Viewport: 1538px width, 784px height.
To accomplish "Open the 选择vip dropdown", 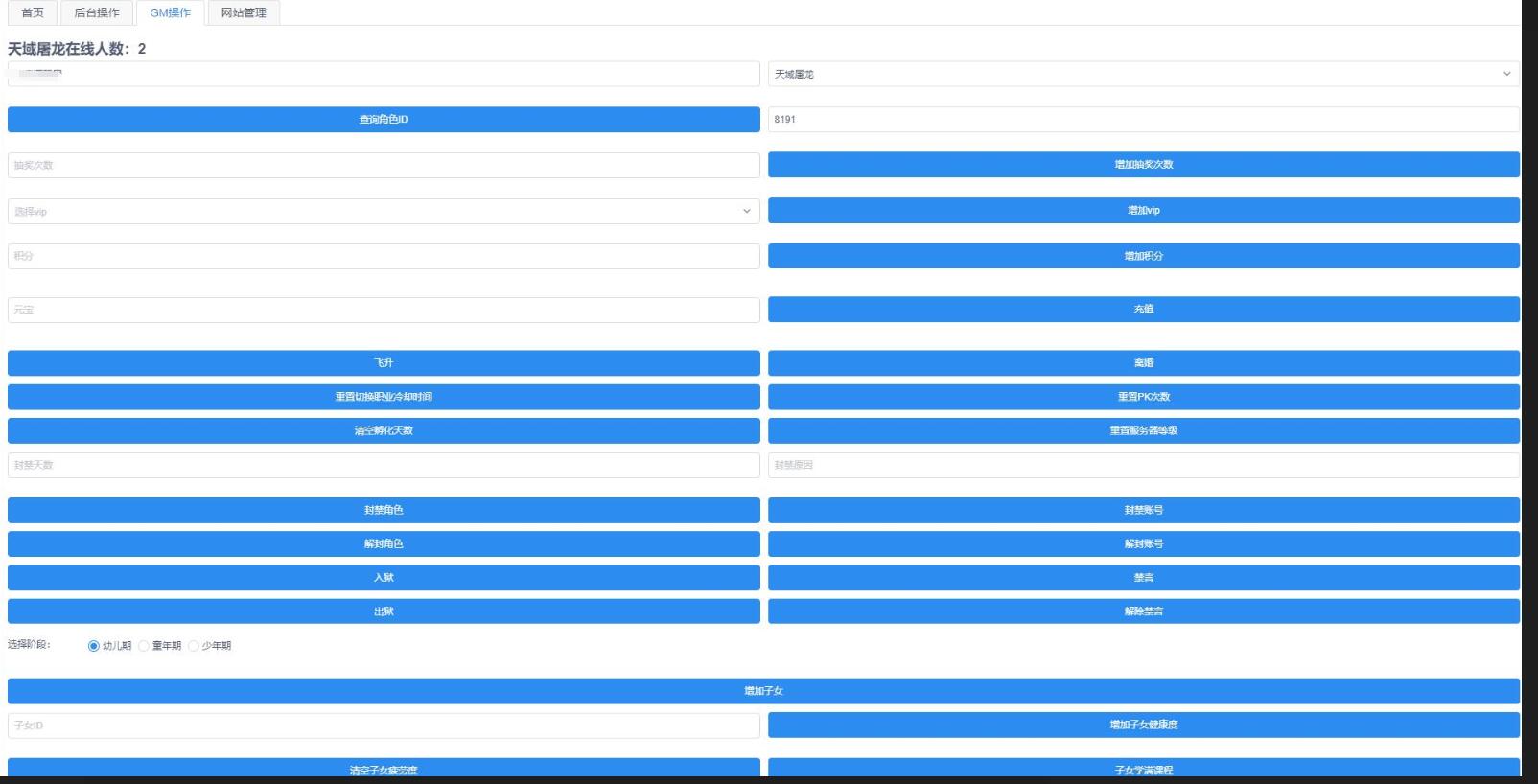I will 384,211.
